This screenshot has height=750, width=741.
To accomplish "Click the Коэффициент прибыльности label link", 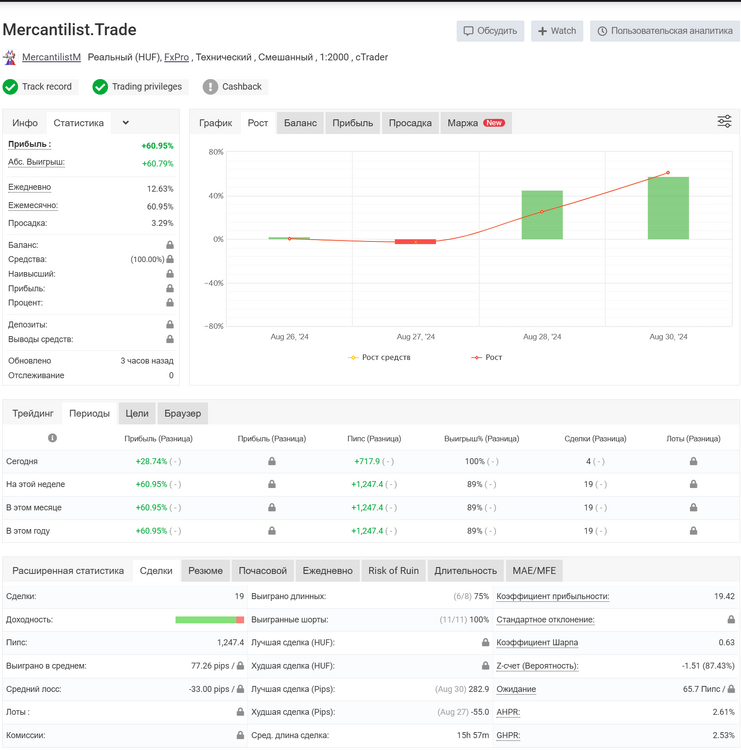I will pyautogui.click(x=553, y=596).
